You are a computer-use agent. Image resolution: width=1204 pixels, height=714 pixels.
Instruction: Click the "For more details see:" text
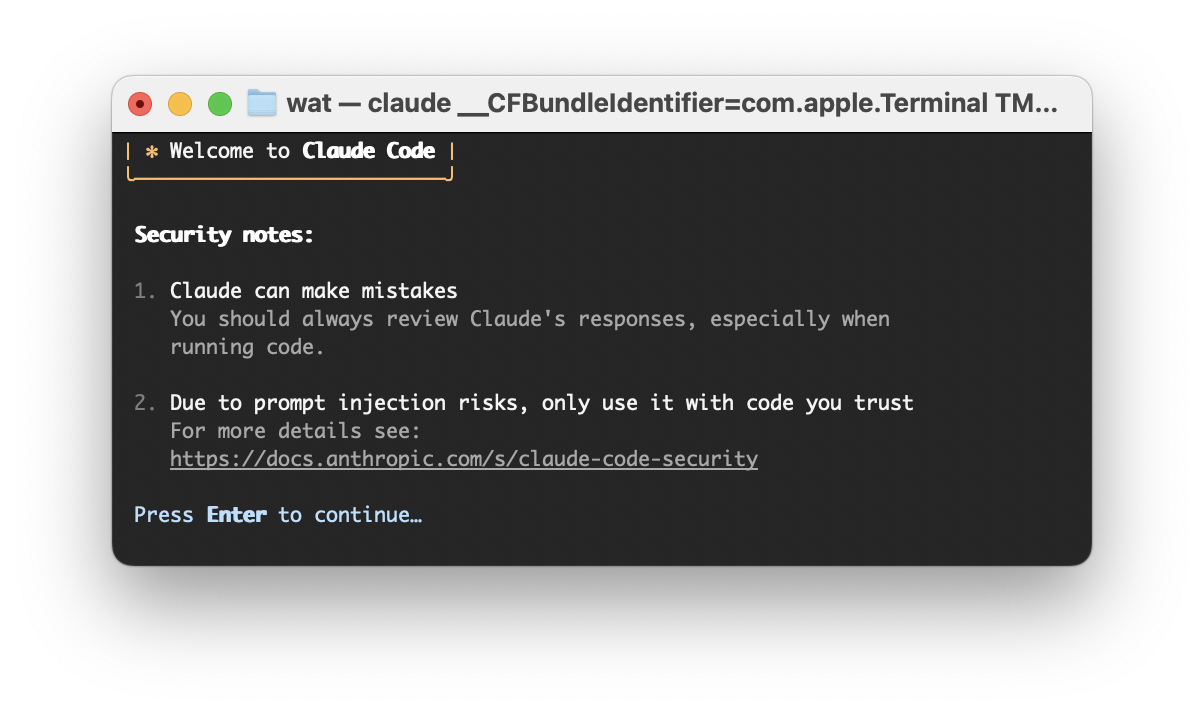point(296,431)
